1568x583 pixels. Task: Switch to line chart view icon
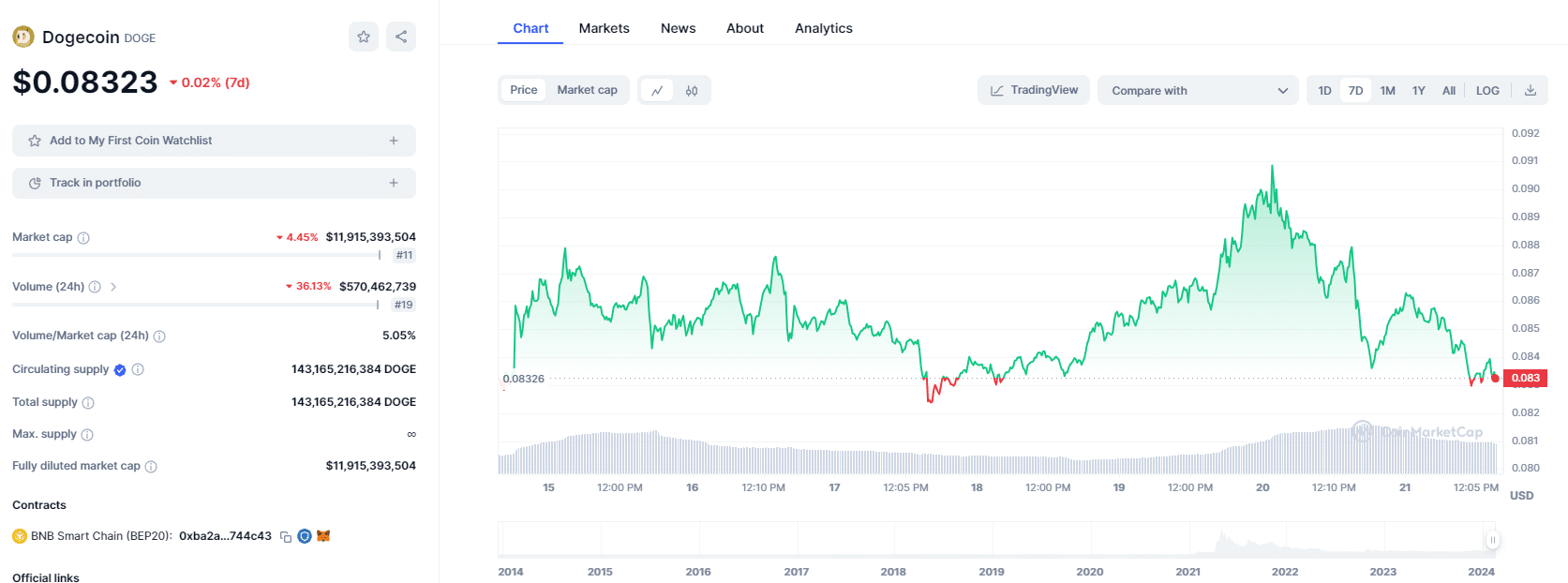pos(657,91)
